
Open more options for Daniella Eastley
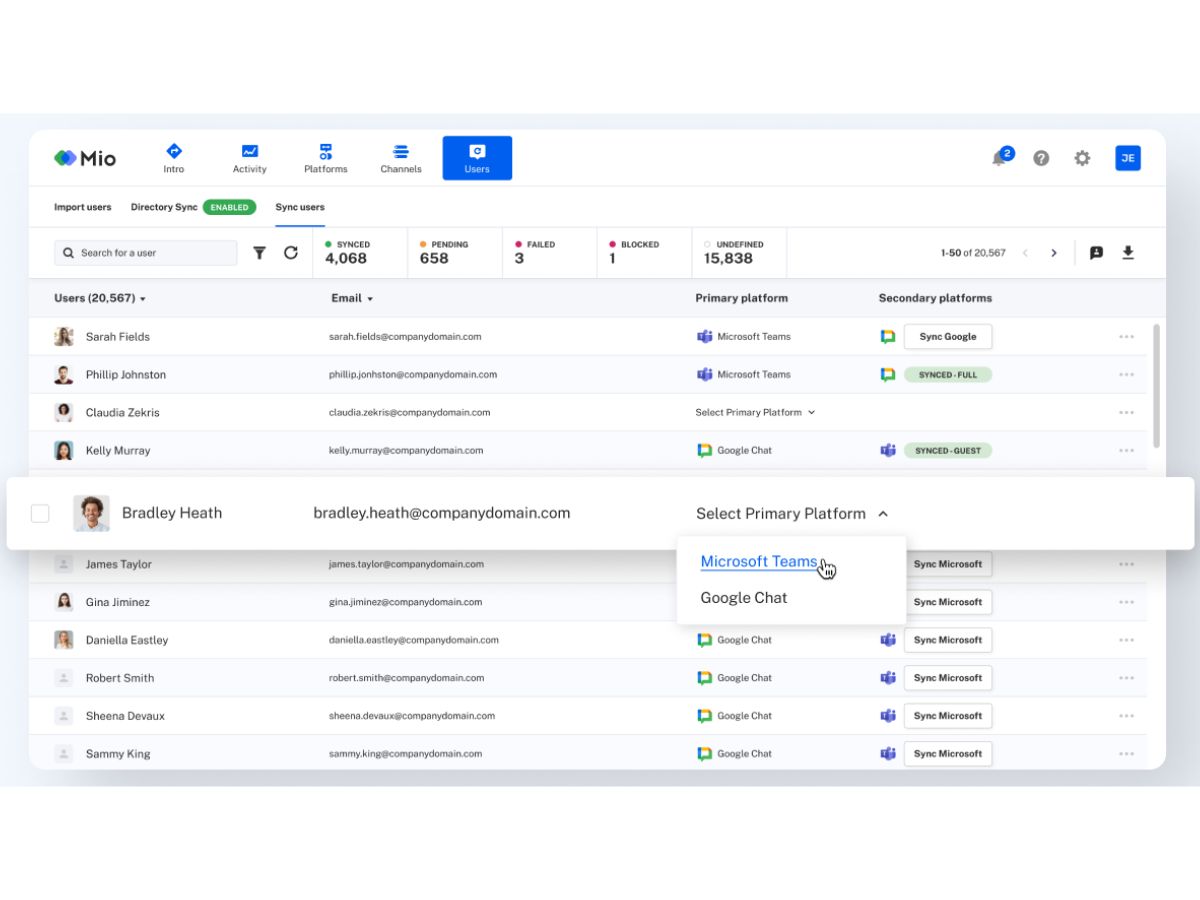(x=1127, y=641)
